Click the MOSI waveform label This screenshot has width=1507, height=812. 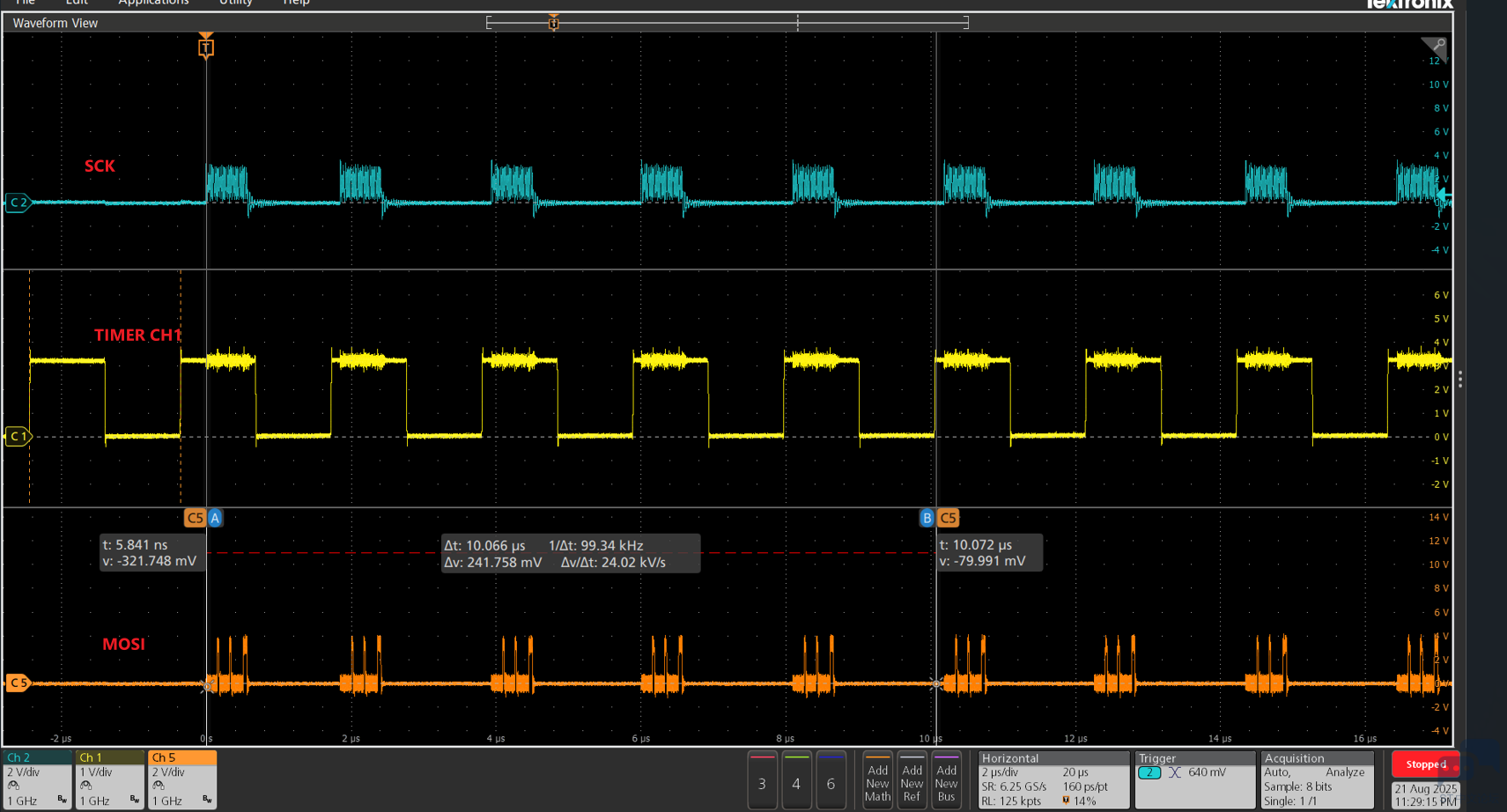(x=123, y=644)
